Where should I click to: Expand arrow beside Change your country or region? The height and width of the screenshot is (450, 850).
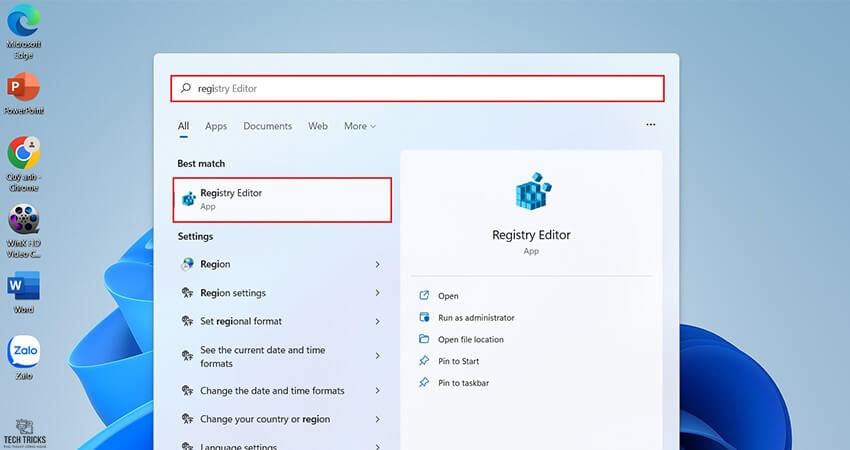coord(377,419)
